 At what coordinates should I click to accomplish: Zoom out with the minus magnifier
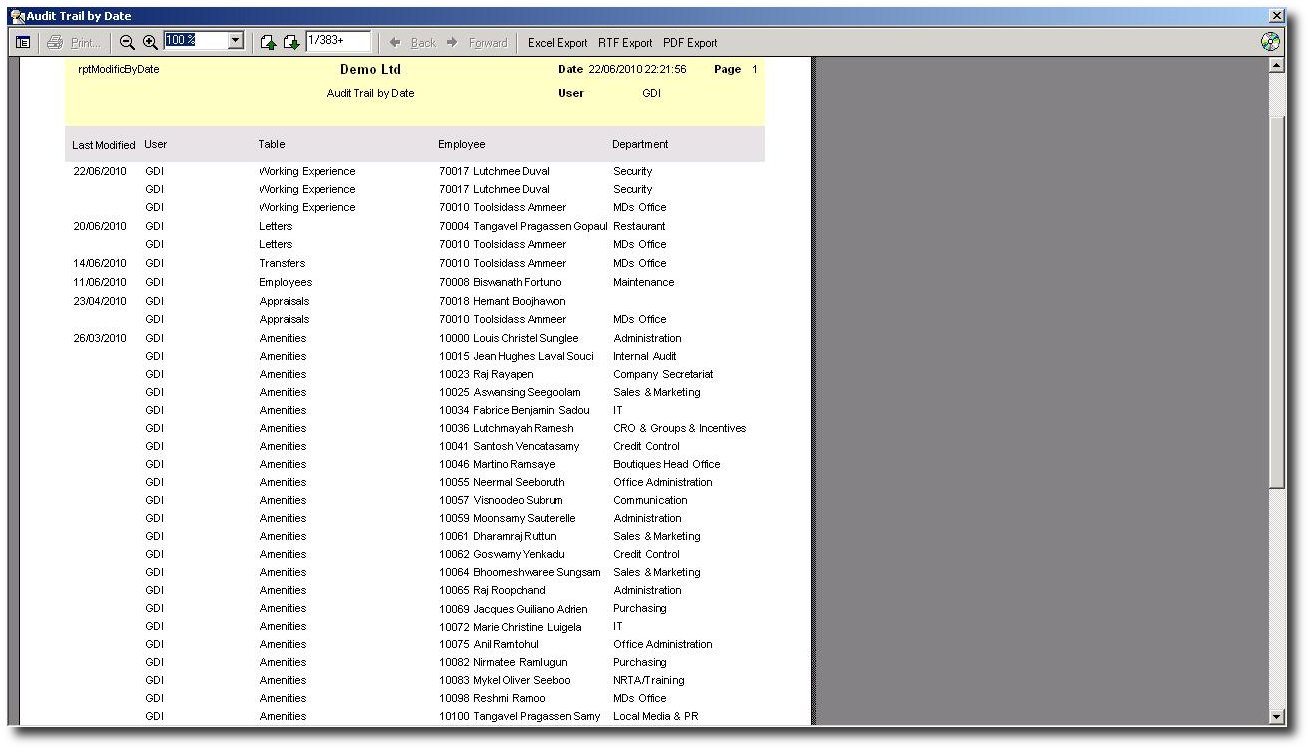pos(127,42)
